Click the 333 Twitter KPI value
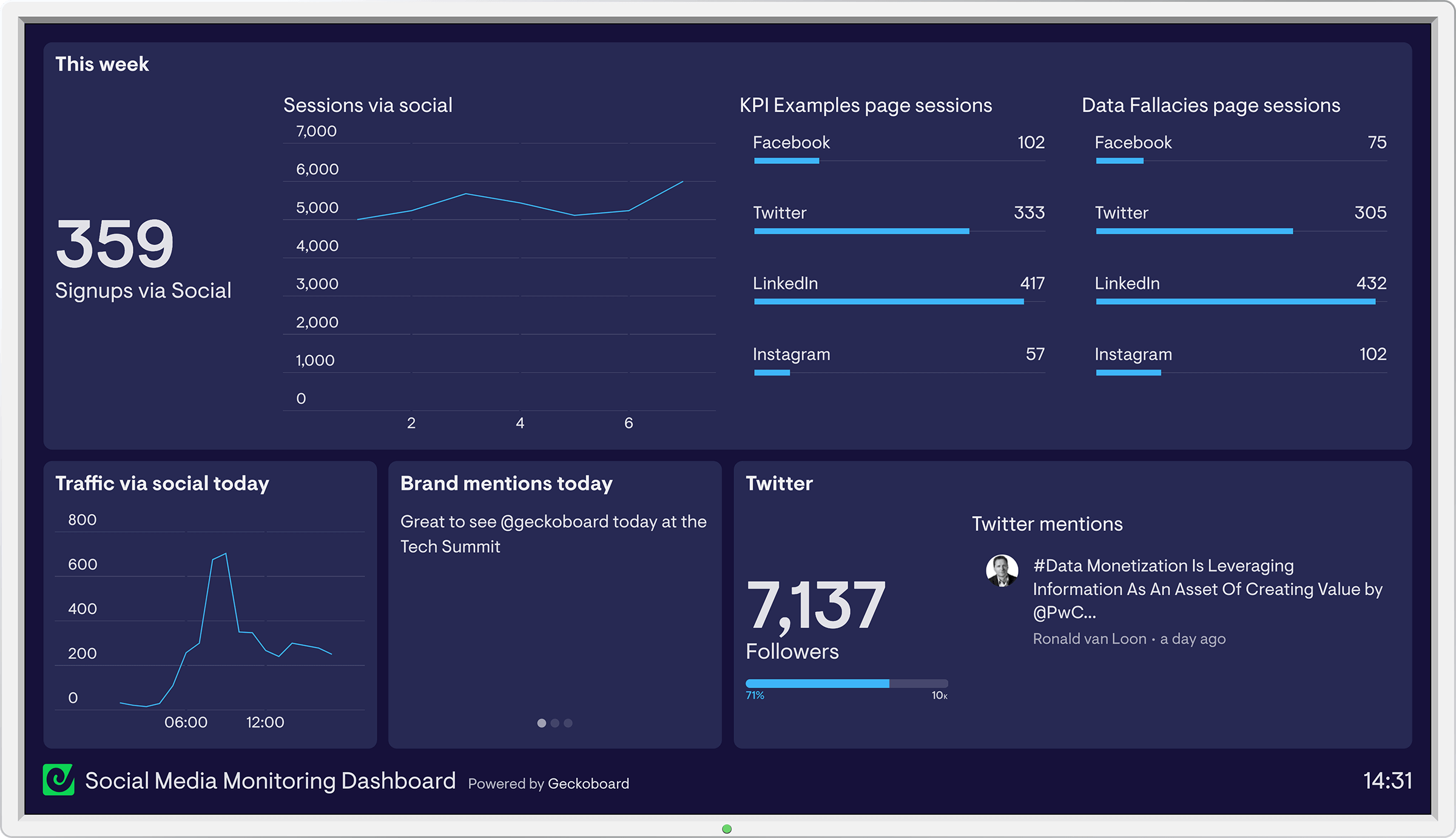This screenshot has height=838, width=1456. [1029, 213]
